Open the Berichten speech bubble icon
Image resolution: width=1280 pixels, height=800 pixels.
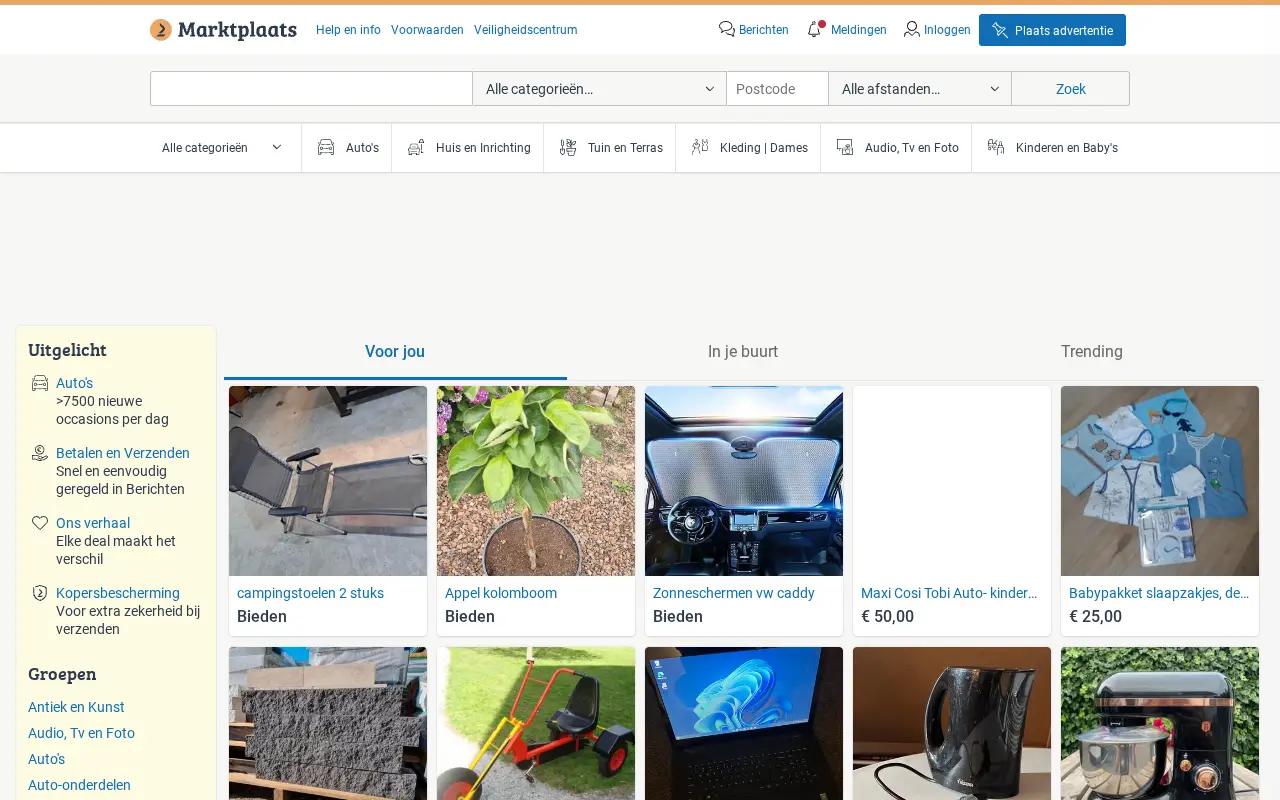point(727,29)
